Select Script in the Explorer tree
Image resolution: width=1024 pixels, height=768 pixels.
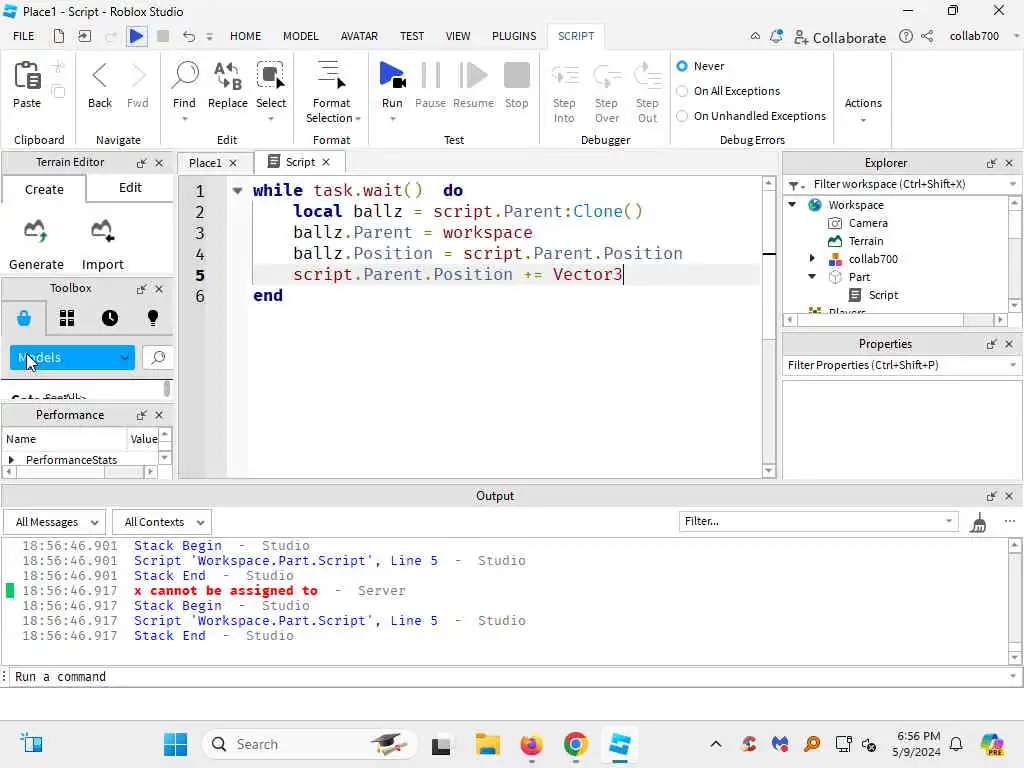click(x=883, y=295)
